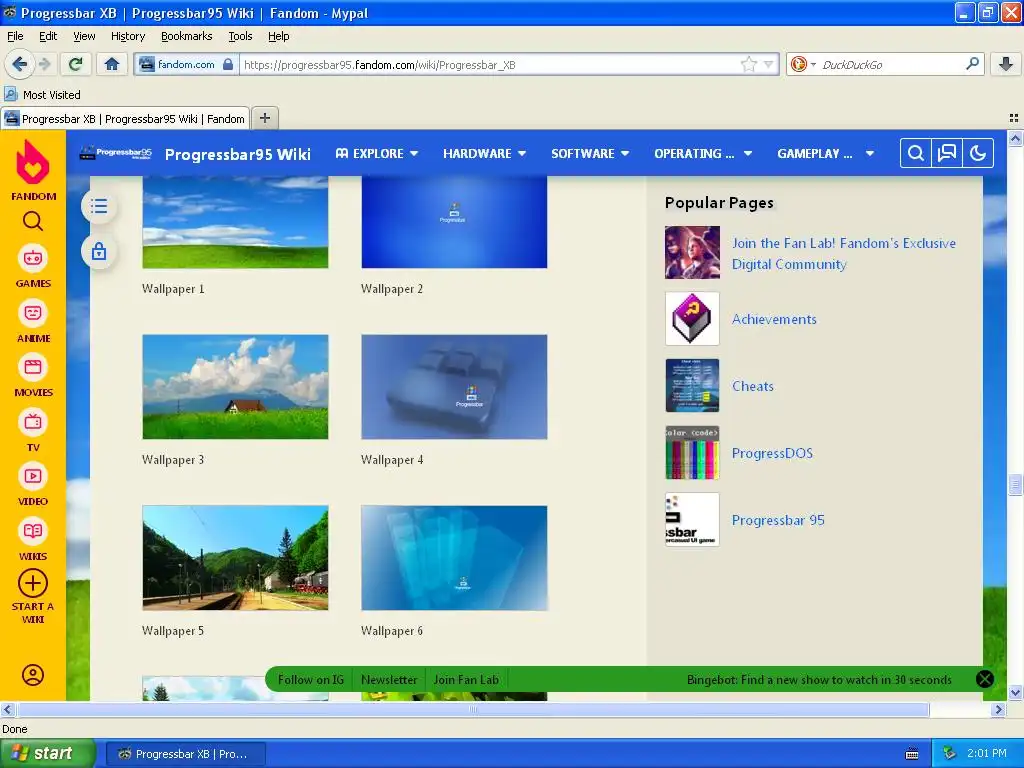
Task: Select the Progressbar XB browser tab
Action: [125, 118]
